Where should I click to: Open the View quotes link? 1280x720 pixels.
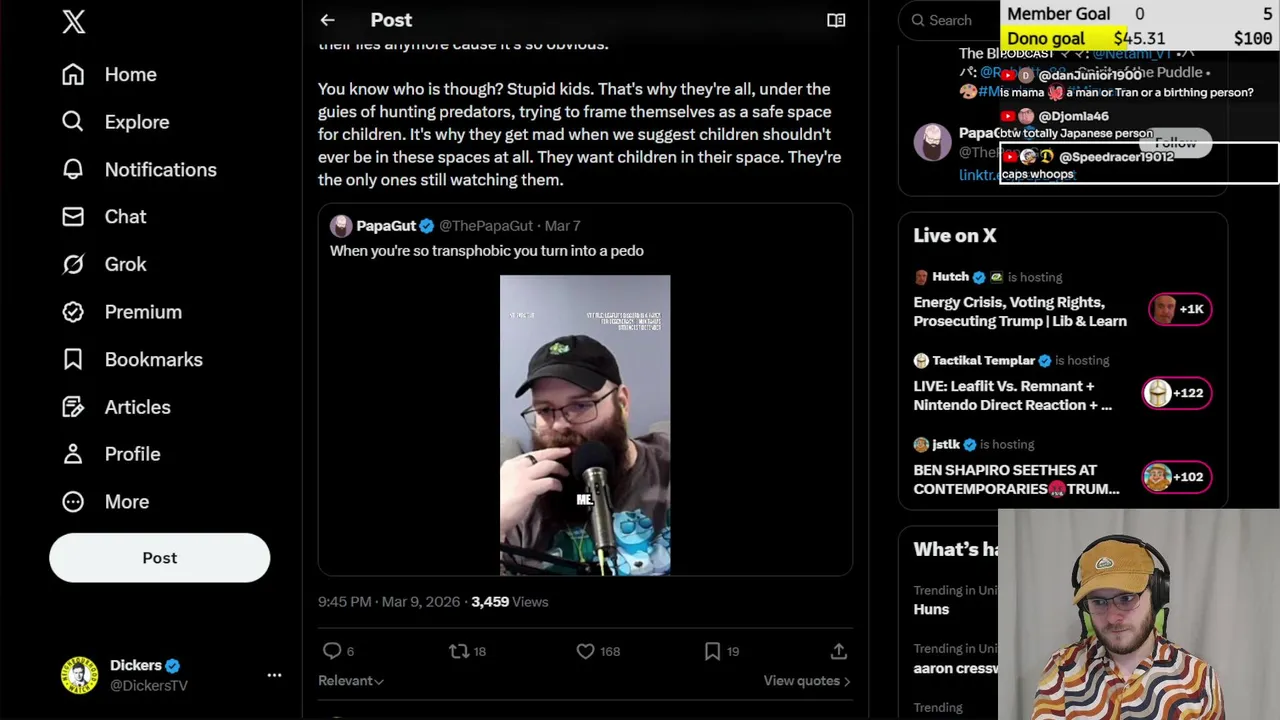pos(806,681)
